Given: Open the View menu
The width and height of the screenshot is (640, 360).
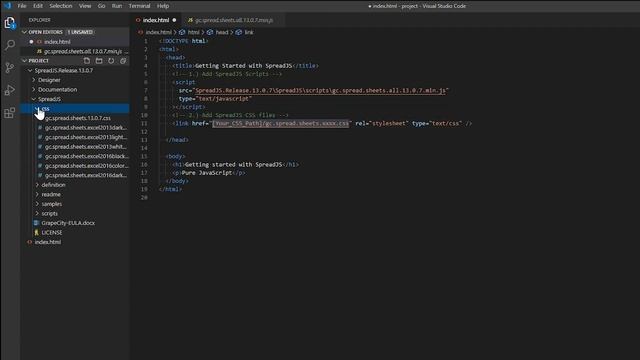Looking at the screenshot, I should click(x=85, y=6).
